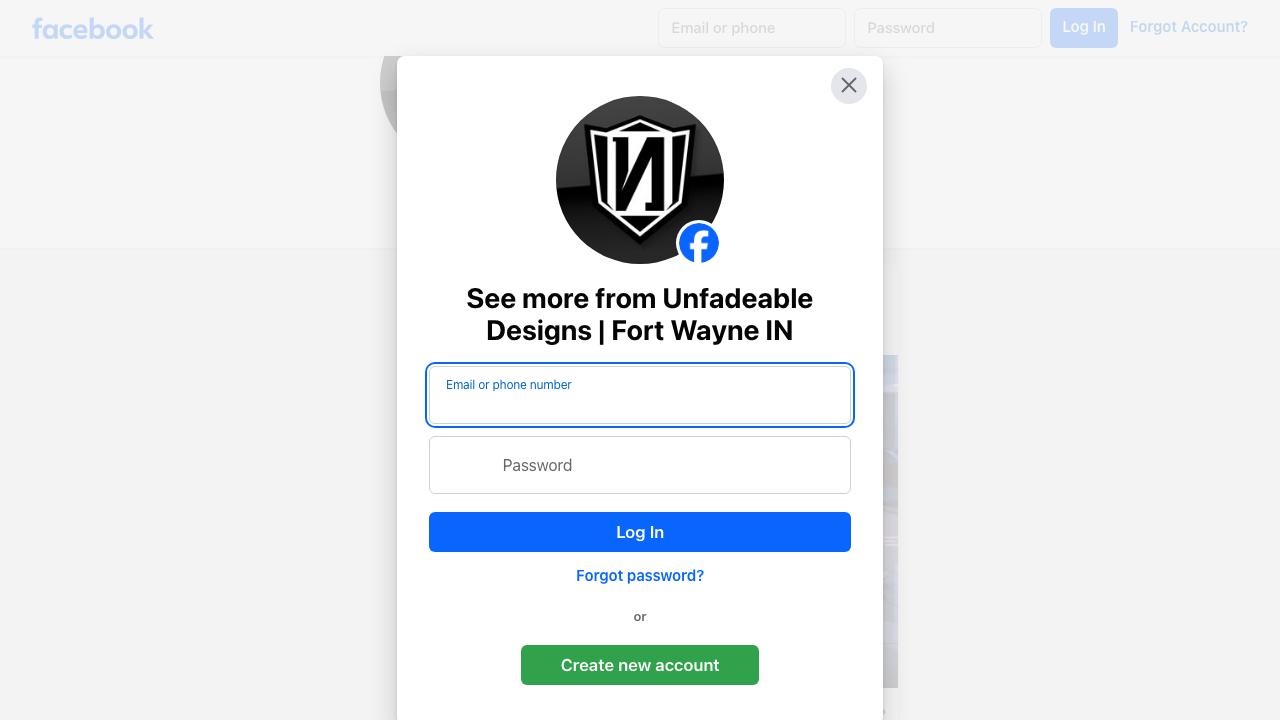Image resolution: width=1280 pixels, height=720 pixels.
Task: Click the 'Fort Wayne IN' text in the heading
Action: [702, 331]
